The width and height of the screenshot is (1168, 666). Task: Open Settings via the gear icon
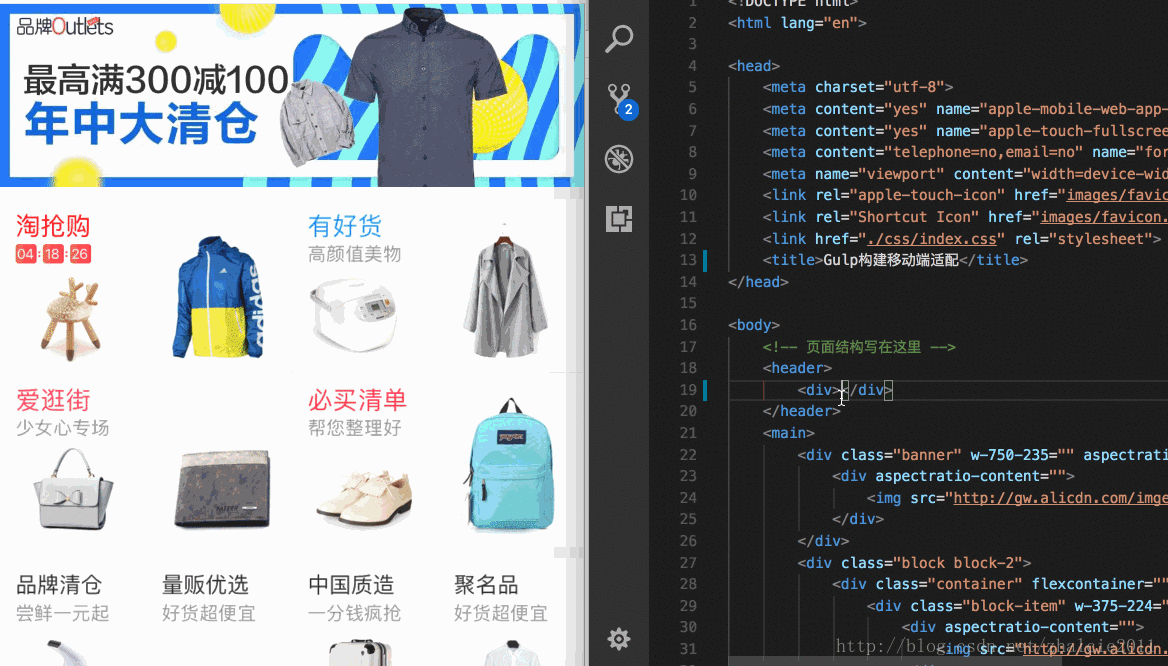coord(619,638)
